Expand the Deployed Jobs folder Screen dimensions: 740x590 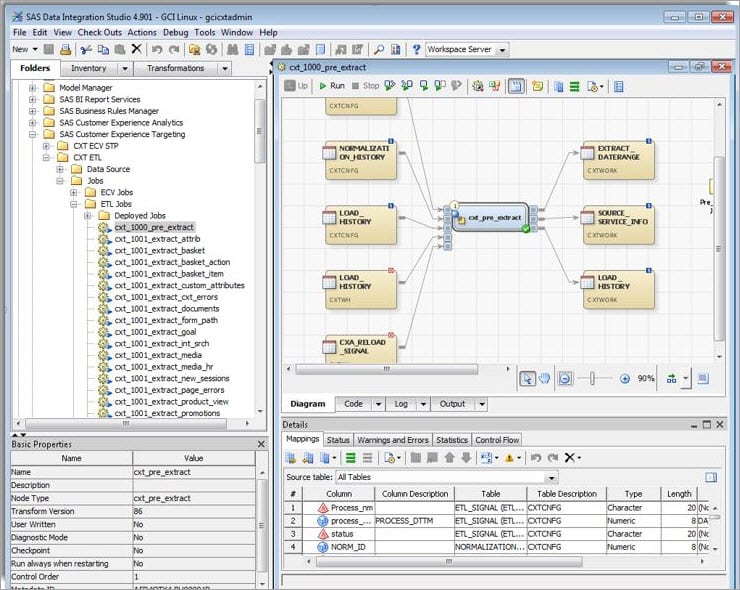pyautogui.click(x=87, y=216)
